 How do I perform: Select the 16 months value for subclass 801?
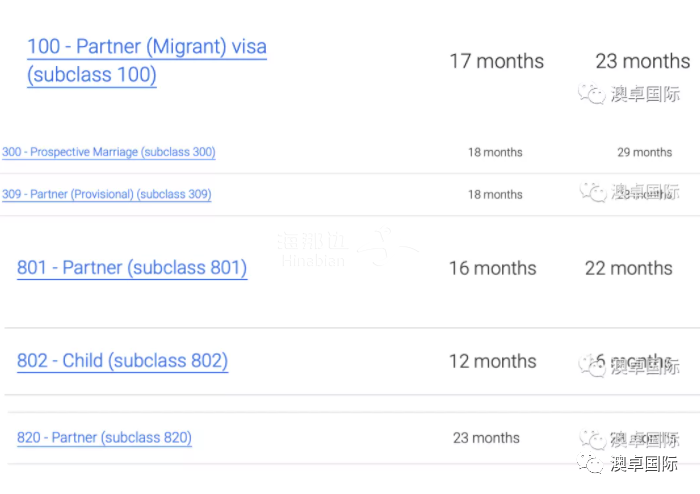click(492, 268)
